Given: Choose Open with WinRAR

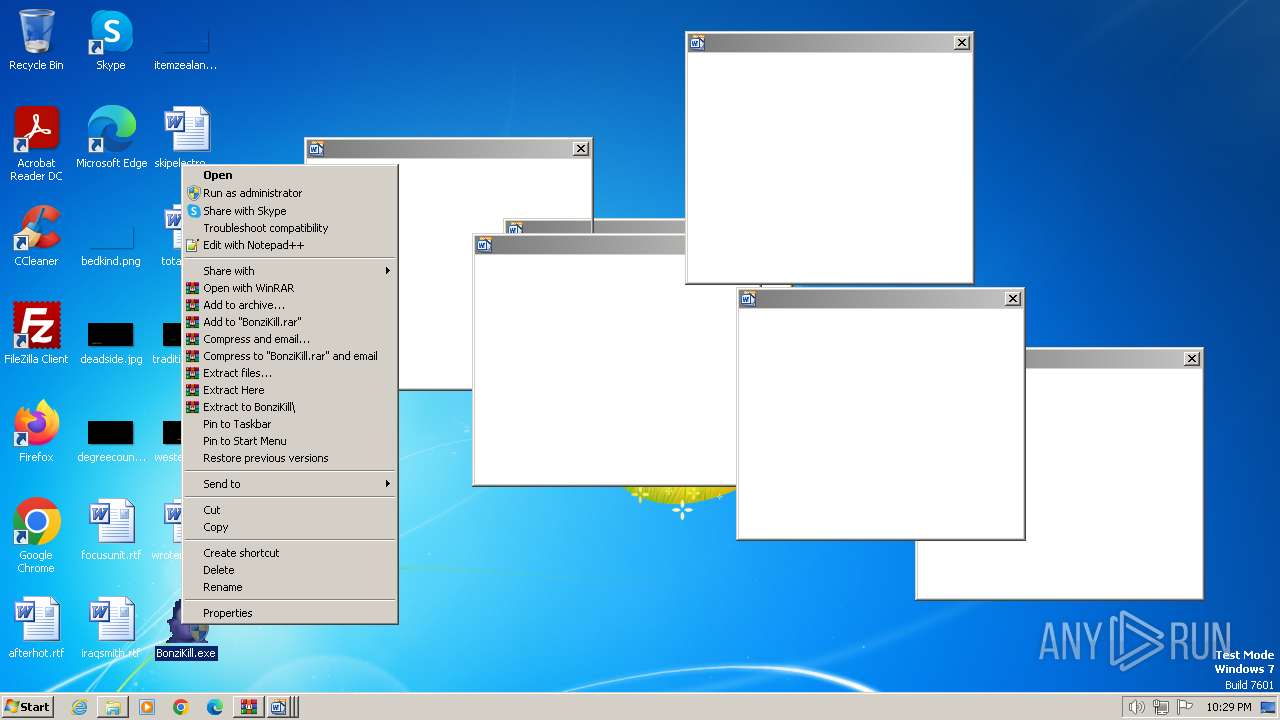Looking at the screenshot, I should coord(290,288).
